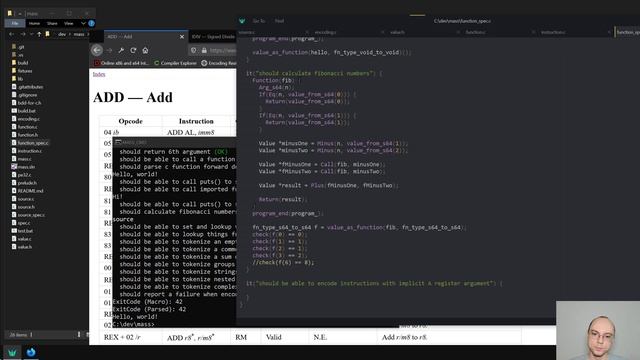Reload the ADD — Add page

click(x=133, y=50)
